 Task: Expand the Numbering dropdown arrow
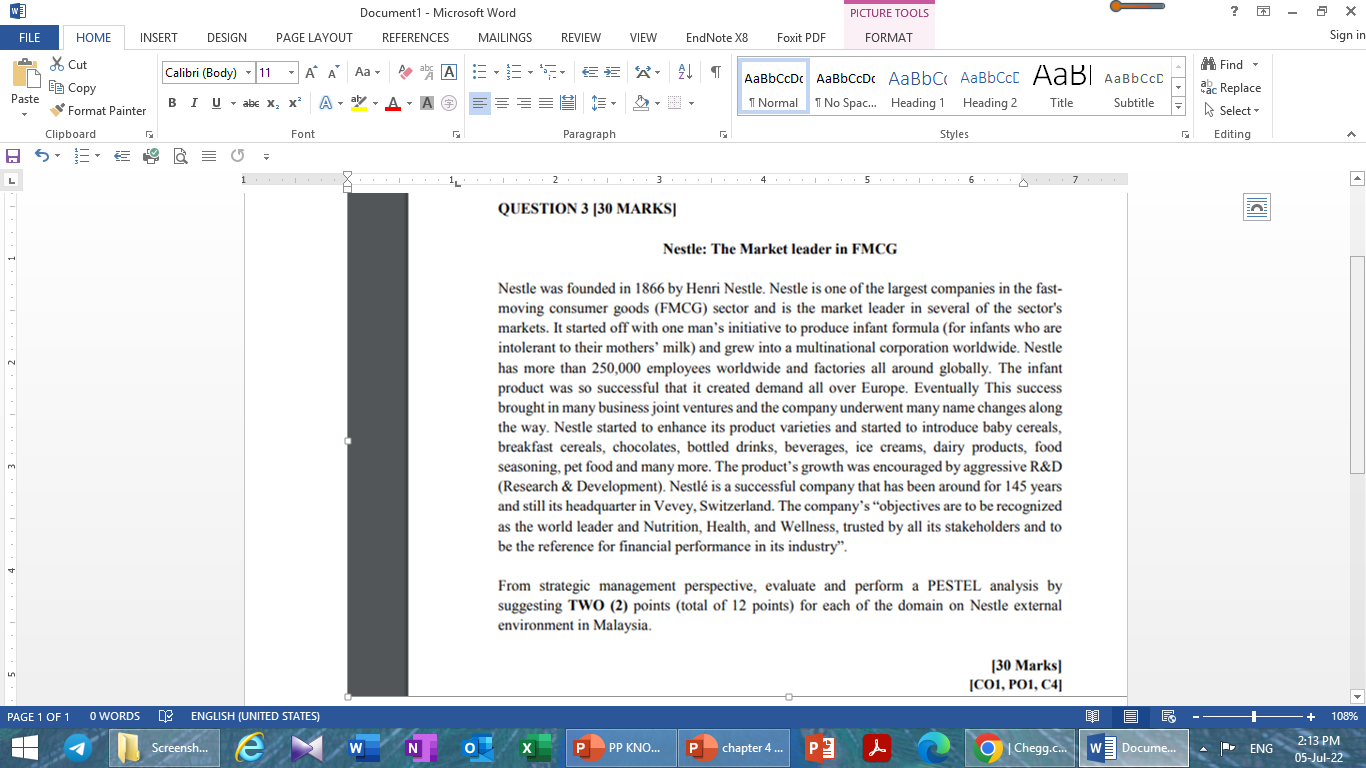[530, 73]
